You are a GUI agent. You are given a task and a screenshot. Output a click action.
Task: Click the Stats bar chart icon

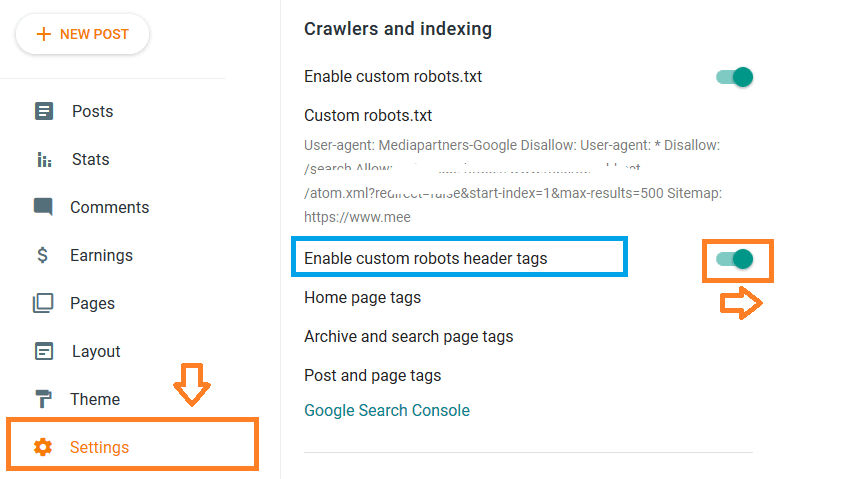pyautogui.click(x=44, y=160)
